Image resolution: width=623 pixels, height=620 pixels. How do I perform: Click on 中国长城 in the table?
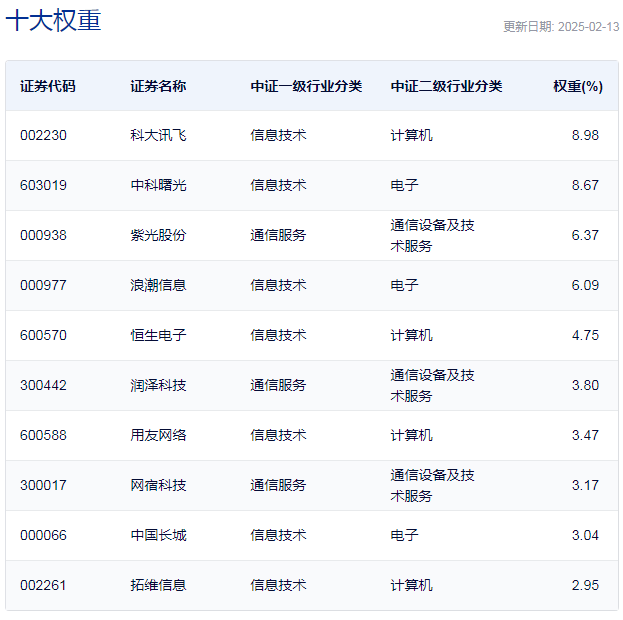point(158,535)
